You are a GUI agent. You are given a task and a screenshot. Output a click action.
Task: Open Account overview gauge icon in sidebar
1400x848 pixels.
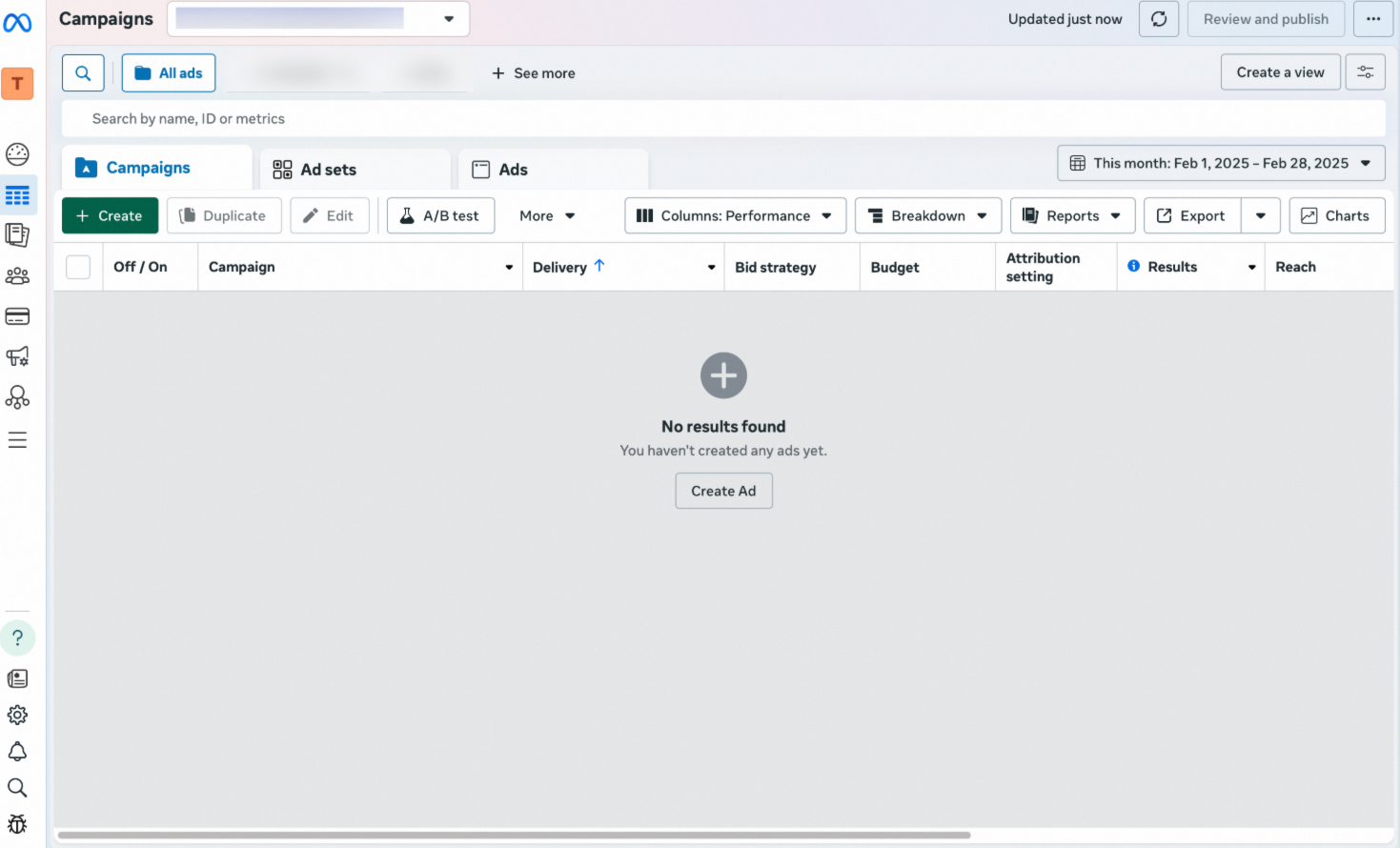pyautogui.click(x=17, y=154)
